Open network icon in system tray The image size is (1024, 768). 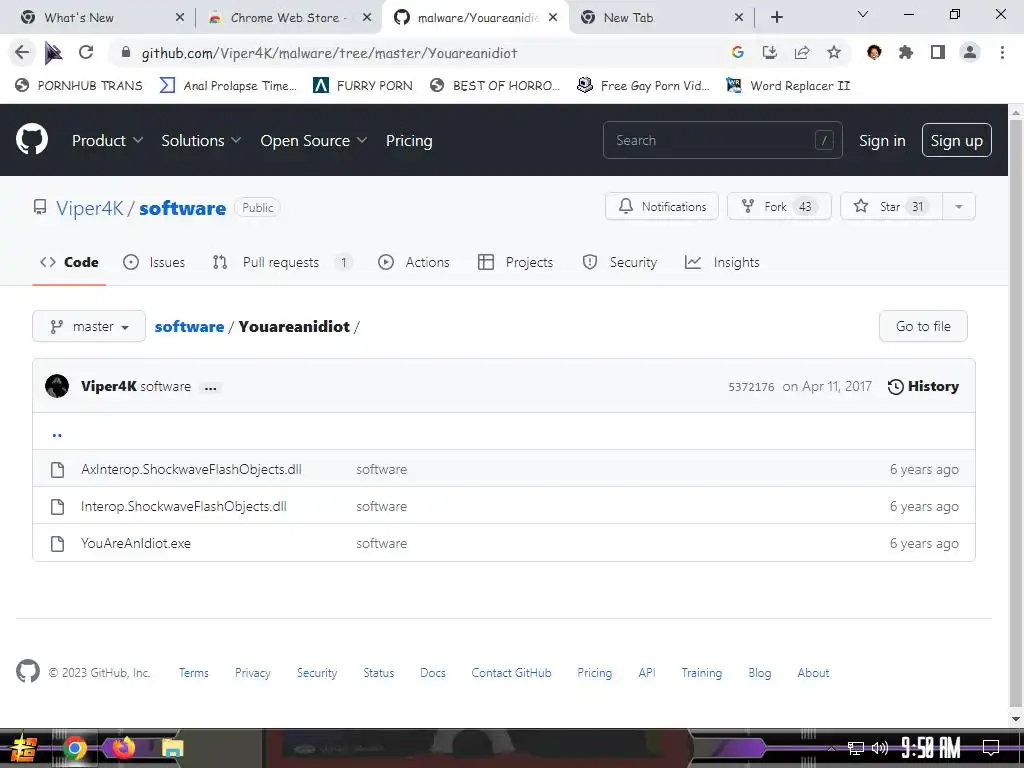856,748
